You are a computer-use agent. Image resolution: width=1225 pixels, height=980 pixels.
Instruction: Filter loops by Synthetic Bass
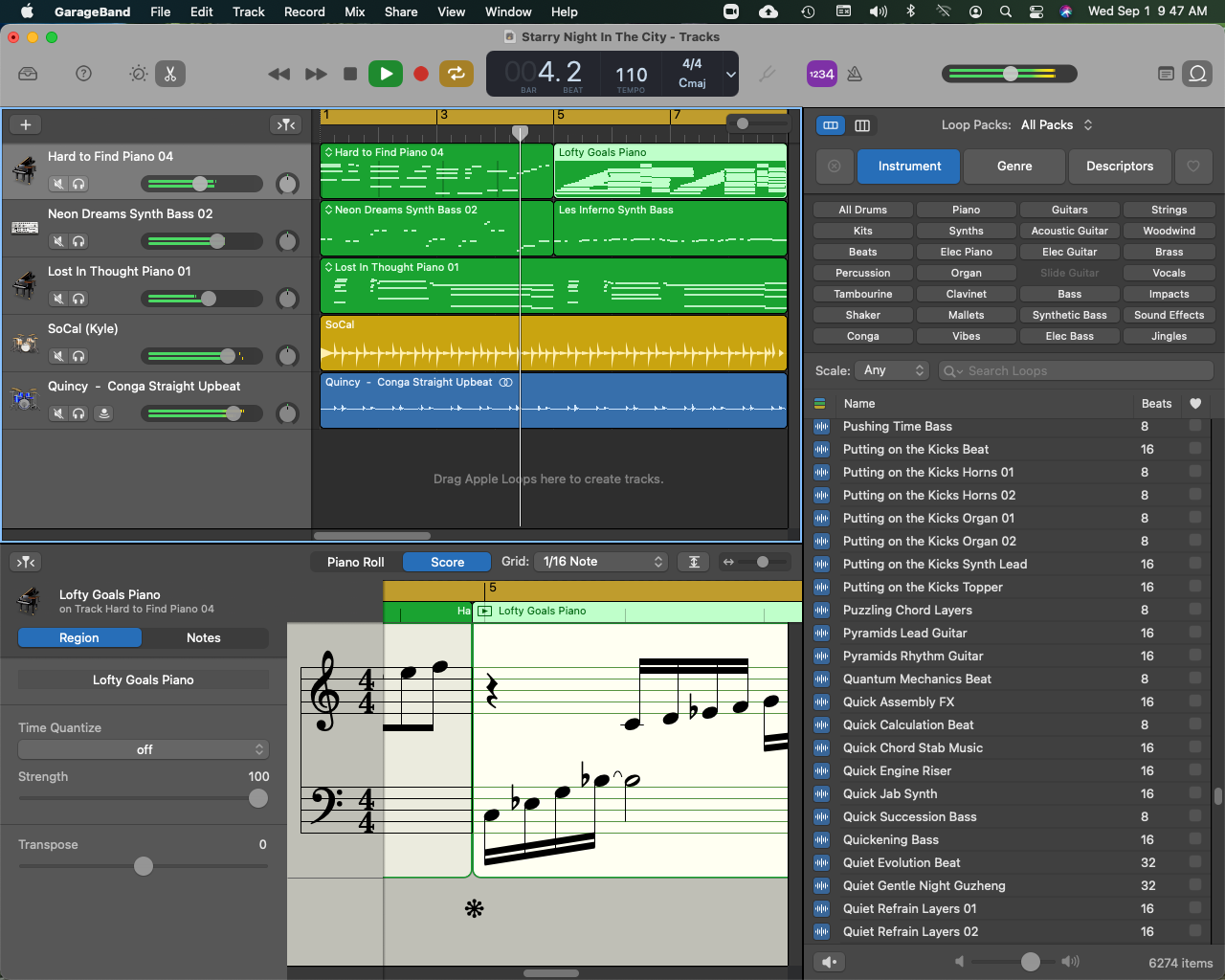1069,315
